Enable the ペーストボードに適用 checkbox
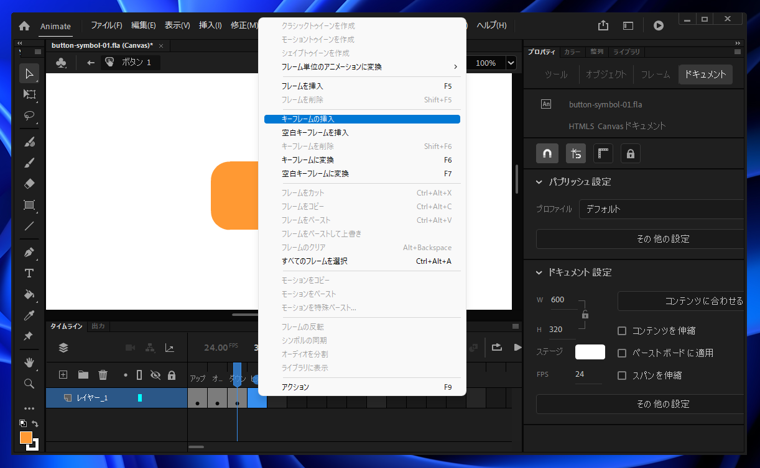The height and width of the screenshot is (468, 760). [x=622, y=353]
